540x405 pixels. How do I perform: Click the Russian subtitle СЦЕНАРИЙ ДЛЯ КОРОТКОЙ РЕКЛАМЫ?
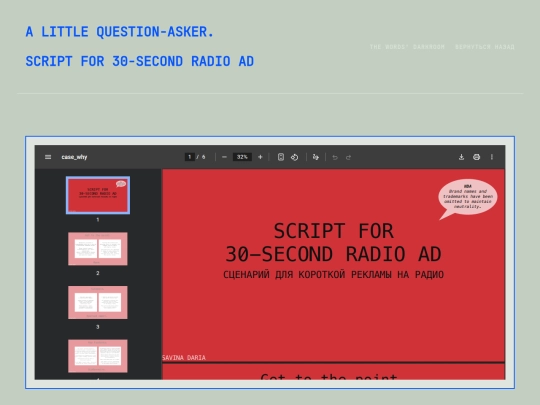[x=333, y=274]
